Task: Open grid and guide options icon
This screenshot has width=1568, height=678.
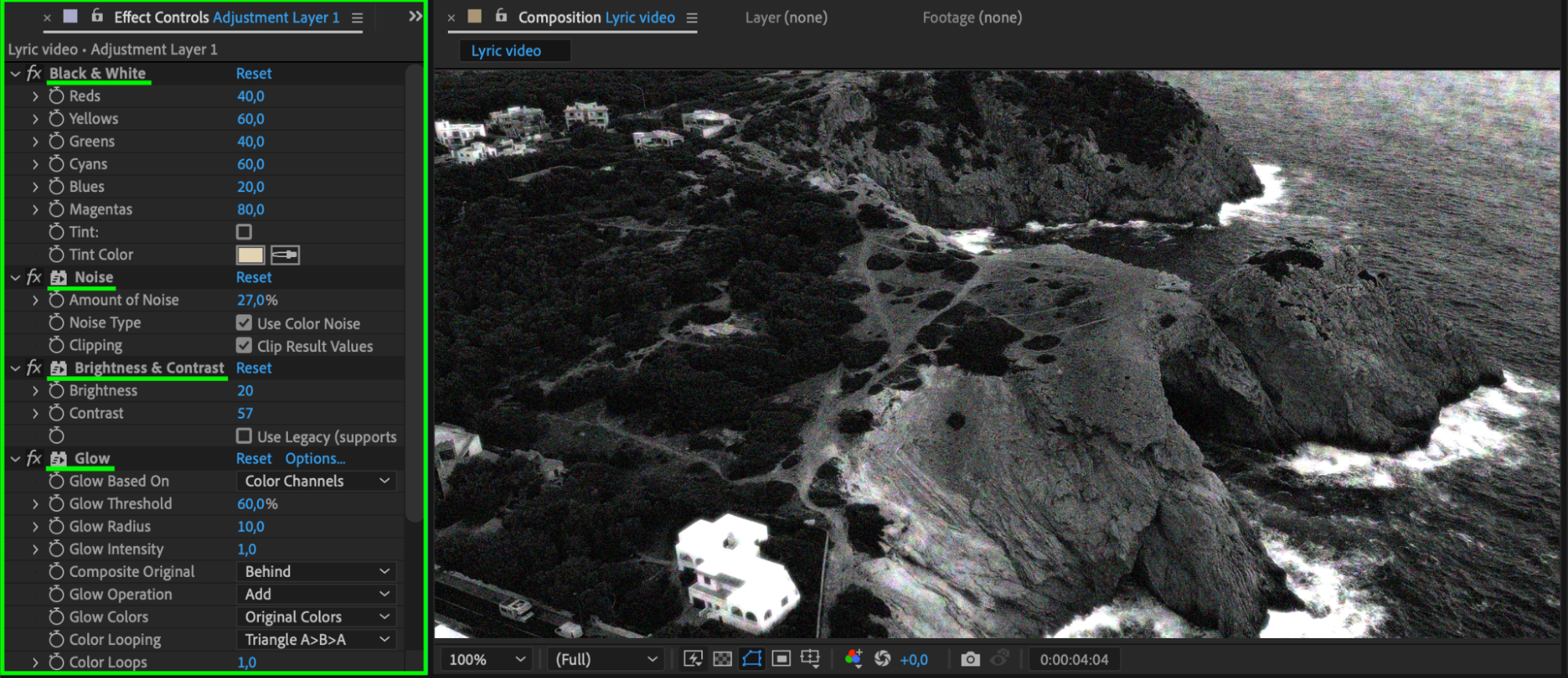Action: pyautogui.click(x=810, y=659)
